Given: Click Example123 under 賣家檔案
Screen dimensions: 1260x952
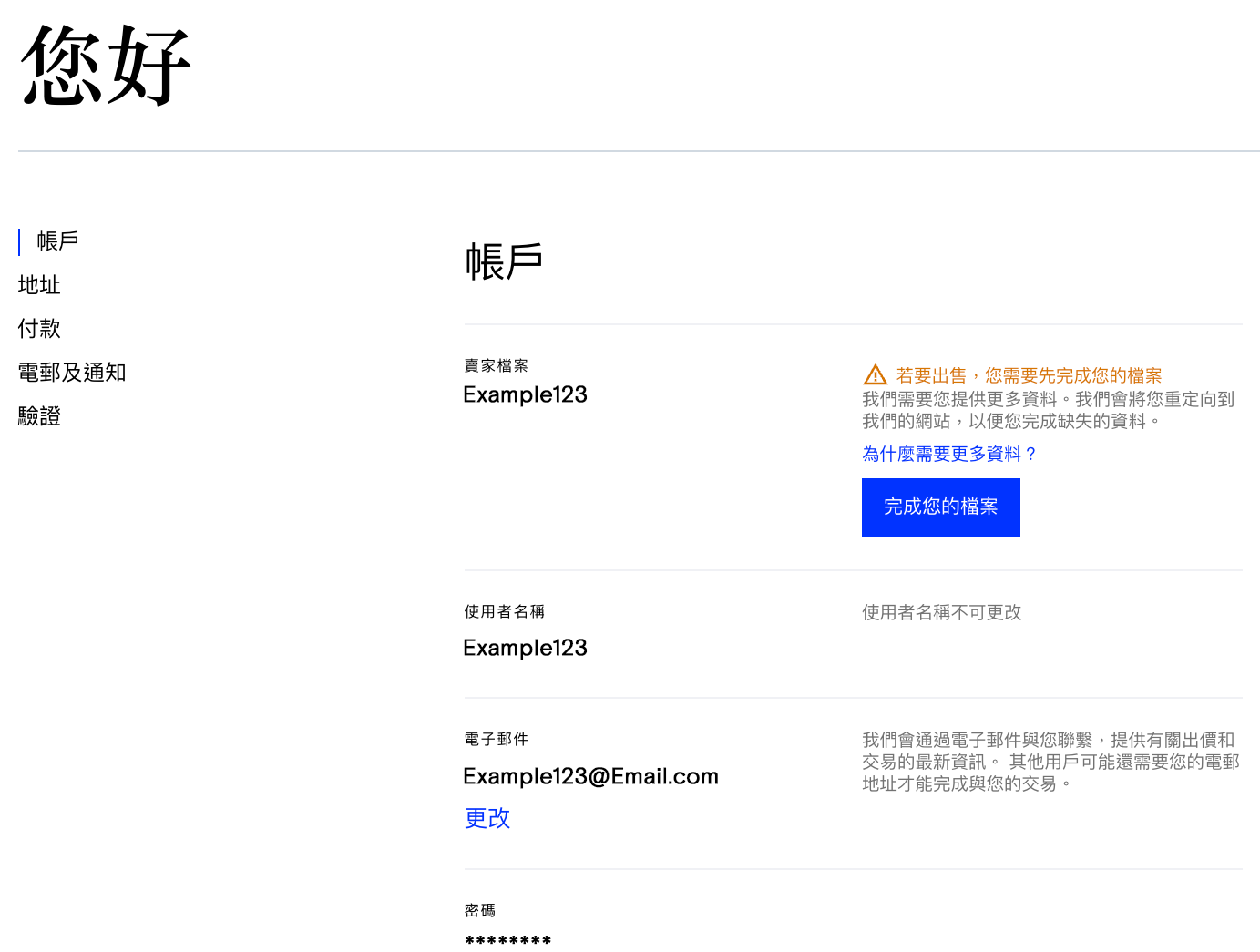Looking at the screenshot, I should point(525,394).
